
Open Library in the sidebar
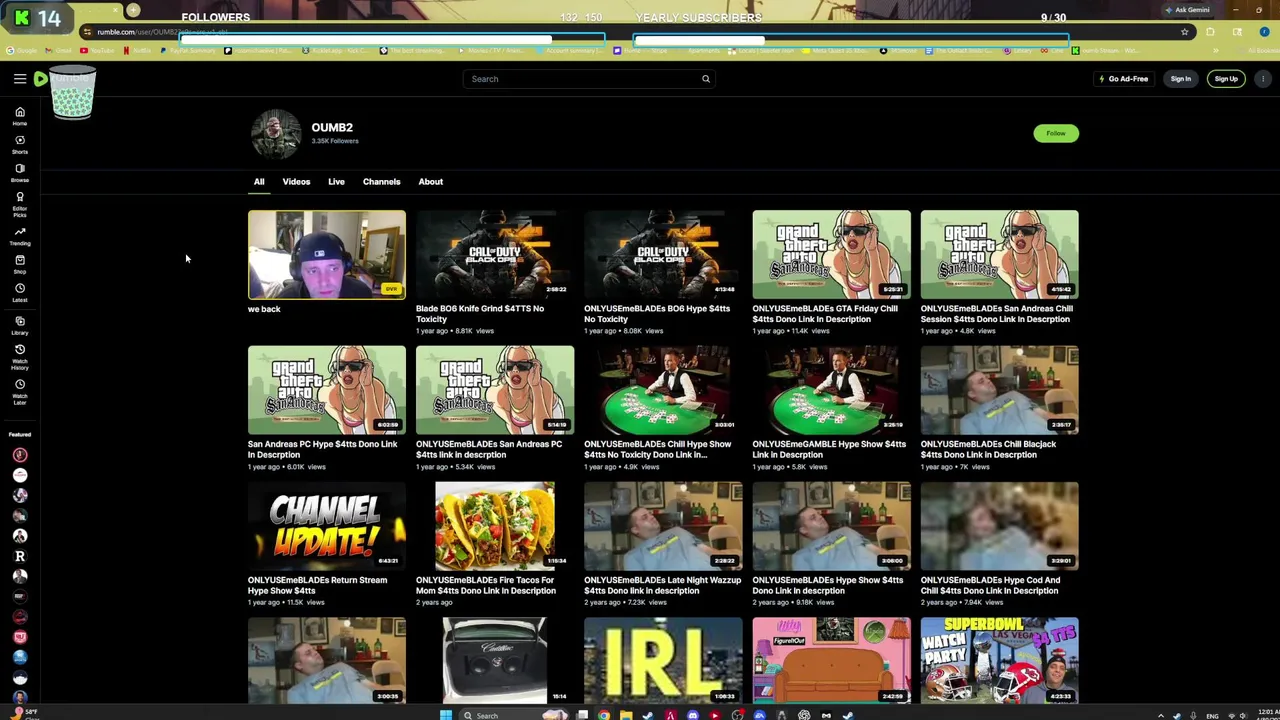(19, 325)
